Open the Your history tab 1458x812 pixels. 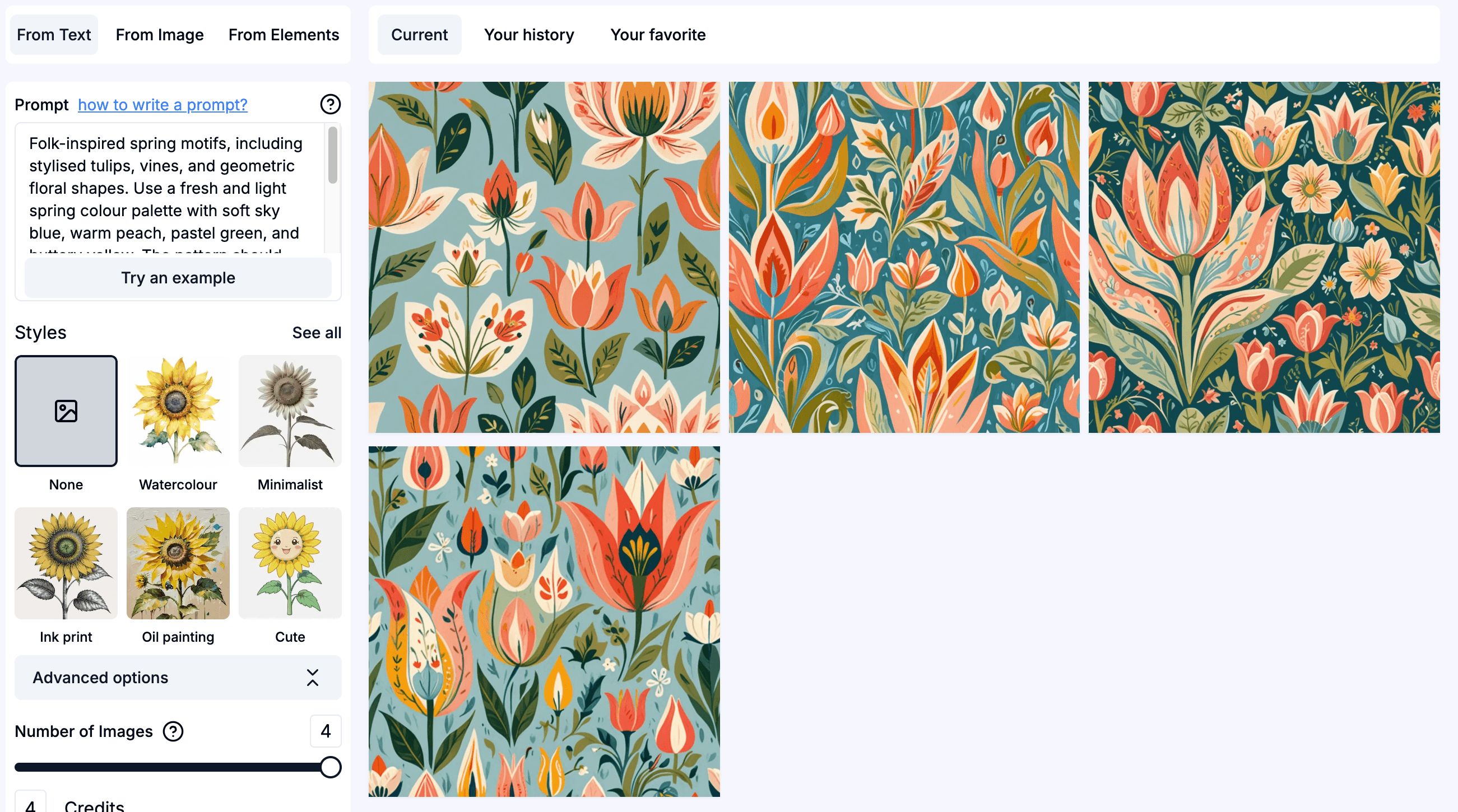pyautogui.click(x=528, y=35)
